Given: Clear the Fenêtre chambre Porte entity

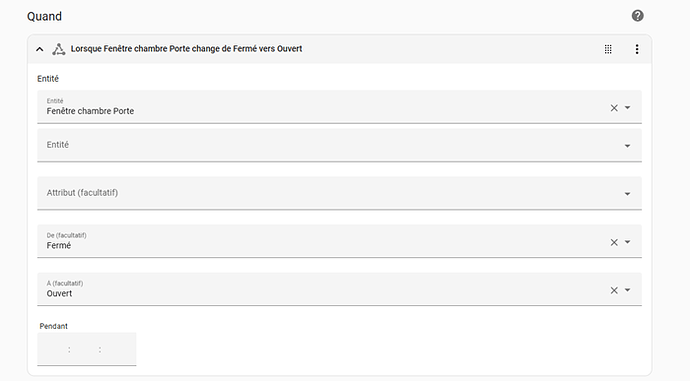Looking at the screenshot, I should [614, 108].
